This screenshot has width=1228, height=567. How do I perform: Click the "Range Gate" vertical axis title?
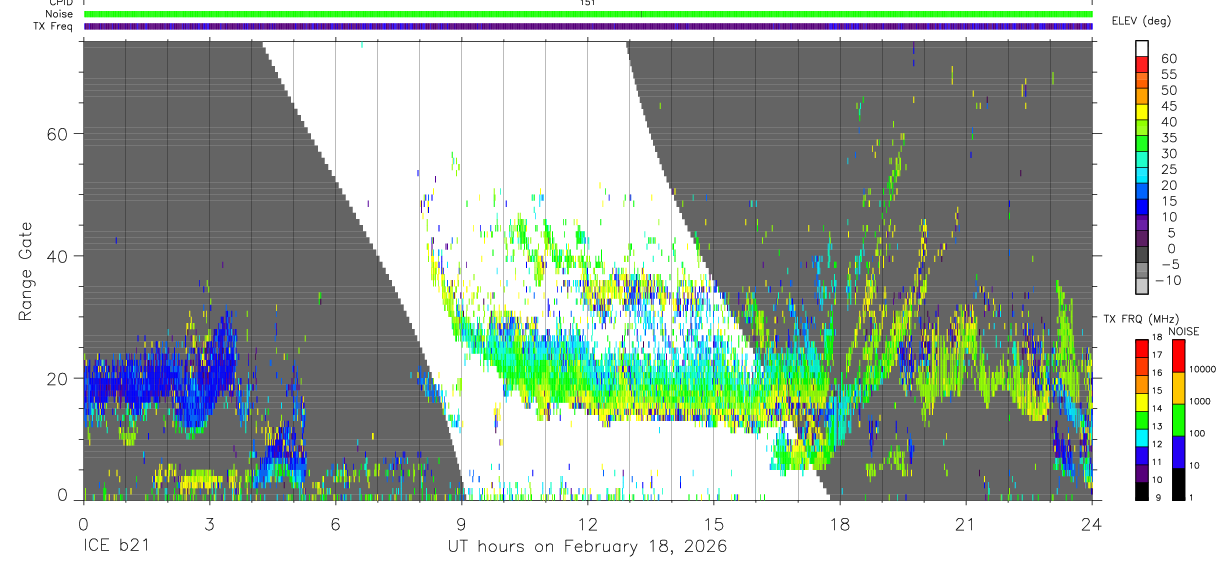coord(25,271)
